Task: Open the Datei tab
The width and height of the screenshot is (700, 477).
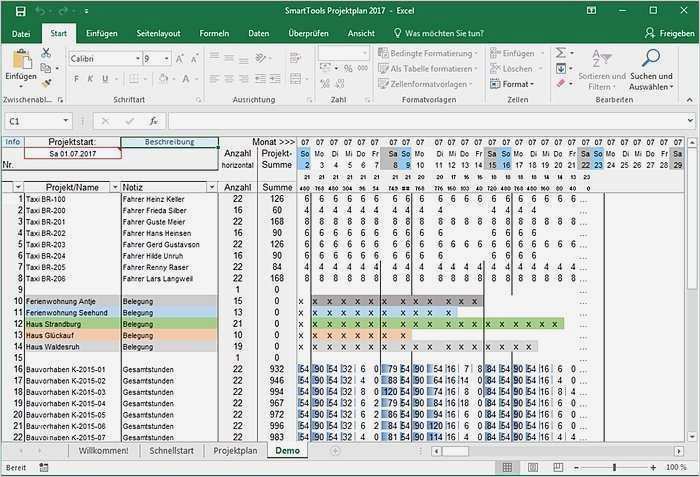Action: pyautogui.click(x=21, y=33)
